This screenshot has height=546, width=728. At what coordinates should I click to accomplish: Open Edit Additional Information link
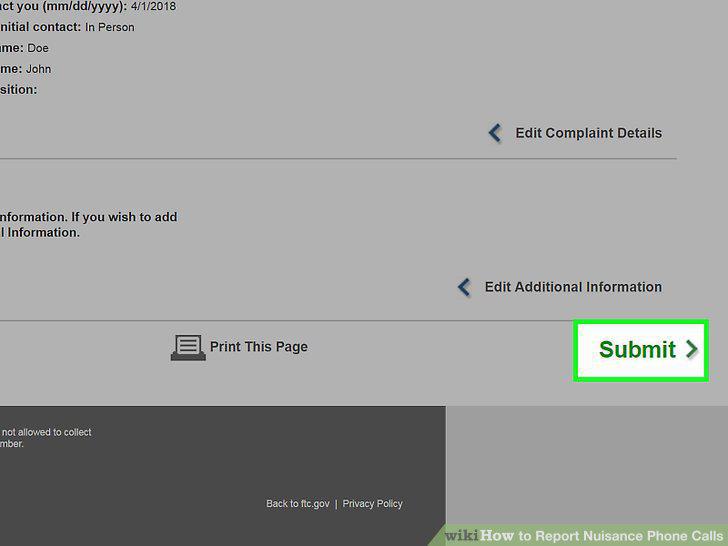tap(573, 287)
